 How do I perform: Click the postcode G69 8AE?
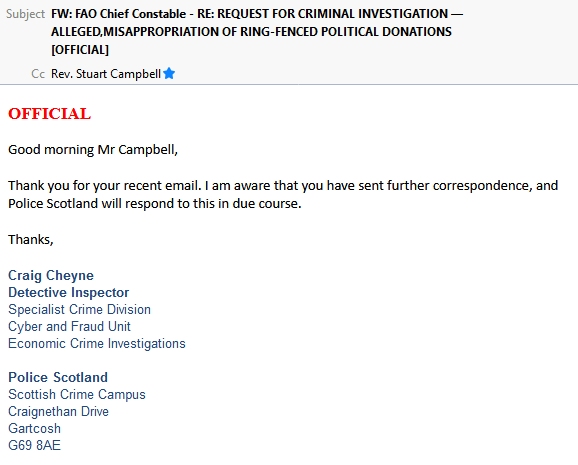click(34, 445)
